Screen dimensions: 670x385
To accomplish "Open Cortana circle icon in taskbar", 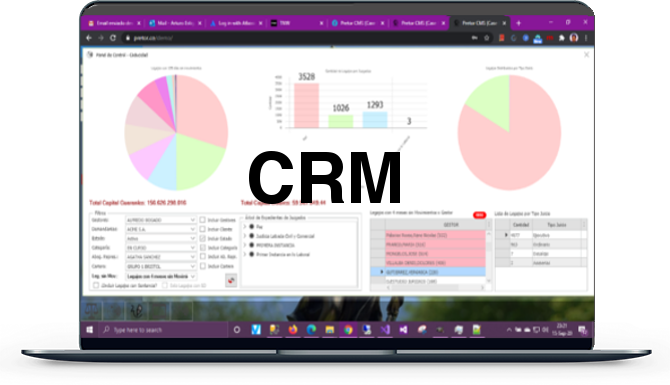I will point(237,330).
